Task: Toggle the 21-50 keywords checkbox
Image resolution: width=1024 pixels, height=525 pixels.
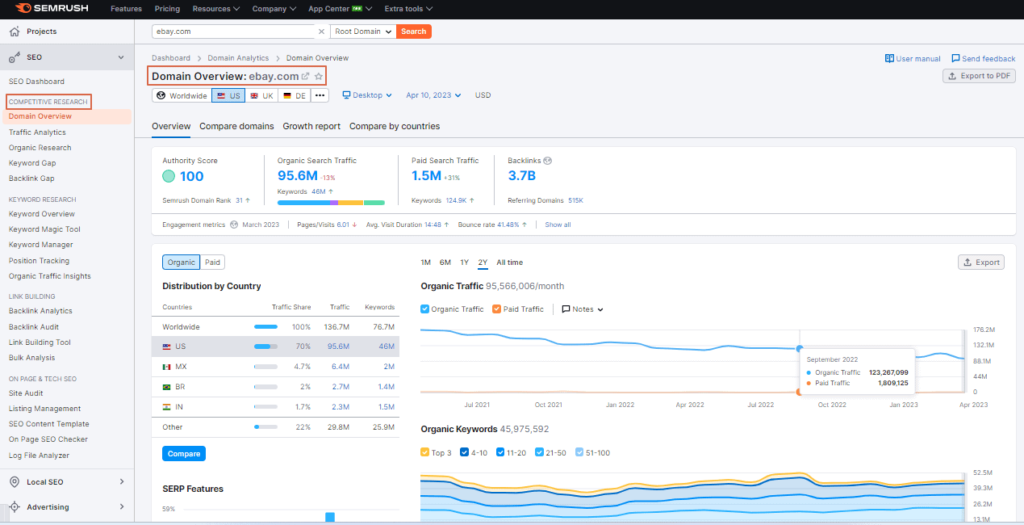Action: (x=539, y=452)
